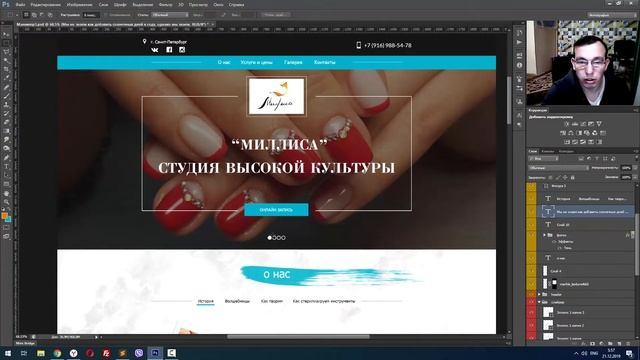Screen dimensions: 640x360
Task: Select the Horizontal Type tool
Action: 6,166
